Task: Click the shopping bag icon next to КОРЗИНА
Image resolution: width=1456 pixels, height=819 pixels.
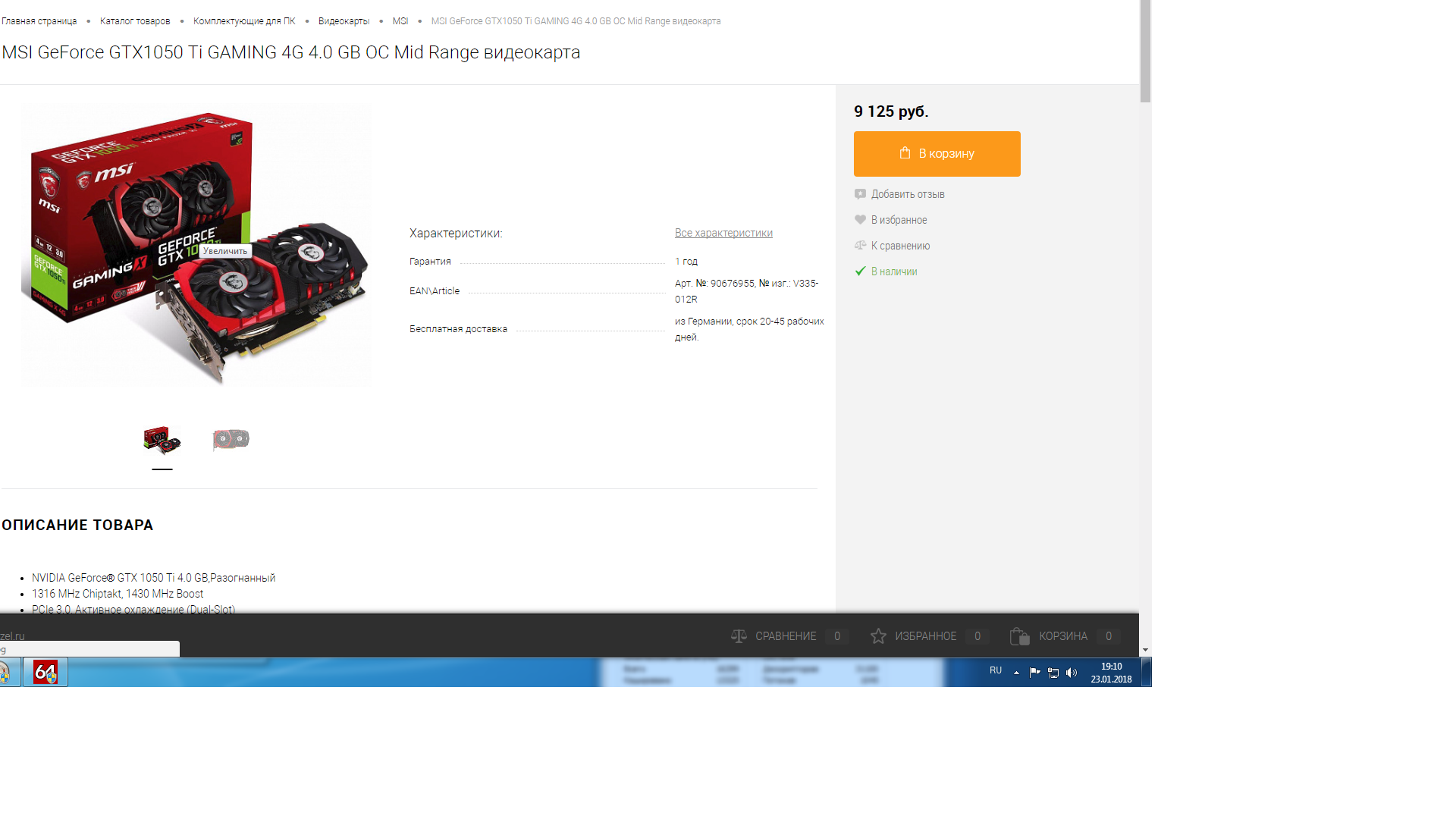Action: pos(1020,636)
